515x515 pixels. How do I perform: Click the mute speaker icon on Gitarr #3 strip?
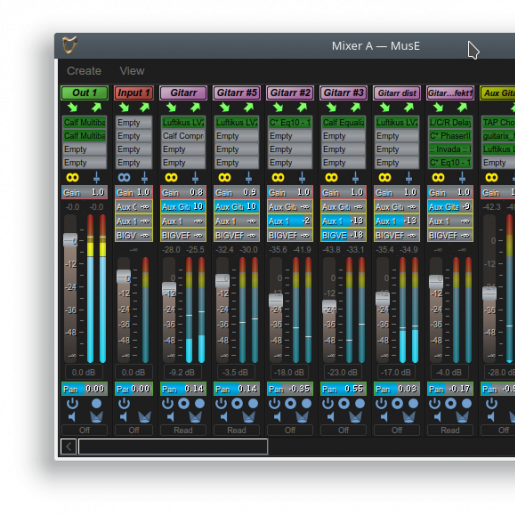point(331,417)
